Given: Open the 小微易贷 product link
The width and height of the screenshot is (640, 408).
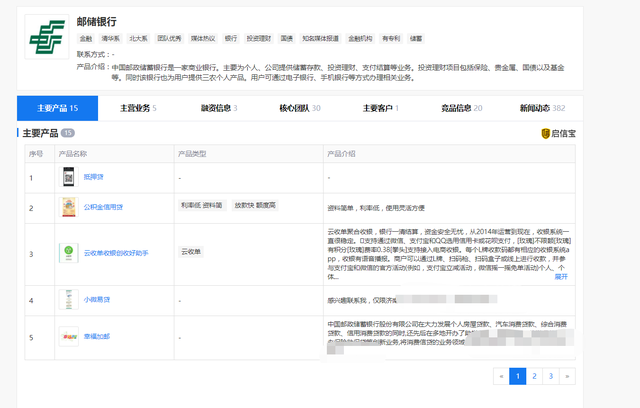Looking at the screenshot, I should click(x=97, y=299).
